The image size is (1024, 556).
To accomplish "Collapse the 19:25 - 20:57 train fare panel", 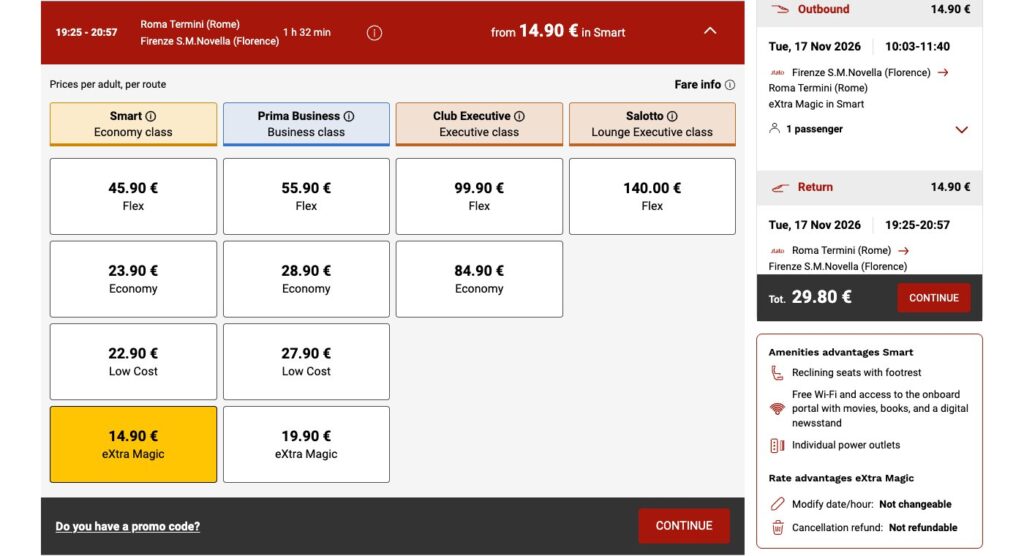I will pyautogui.click(x=710, y=31).
